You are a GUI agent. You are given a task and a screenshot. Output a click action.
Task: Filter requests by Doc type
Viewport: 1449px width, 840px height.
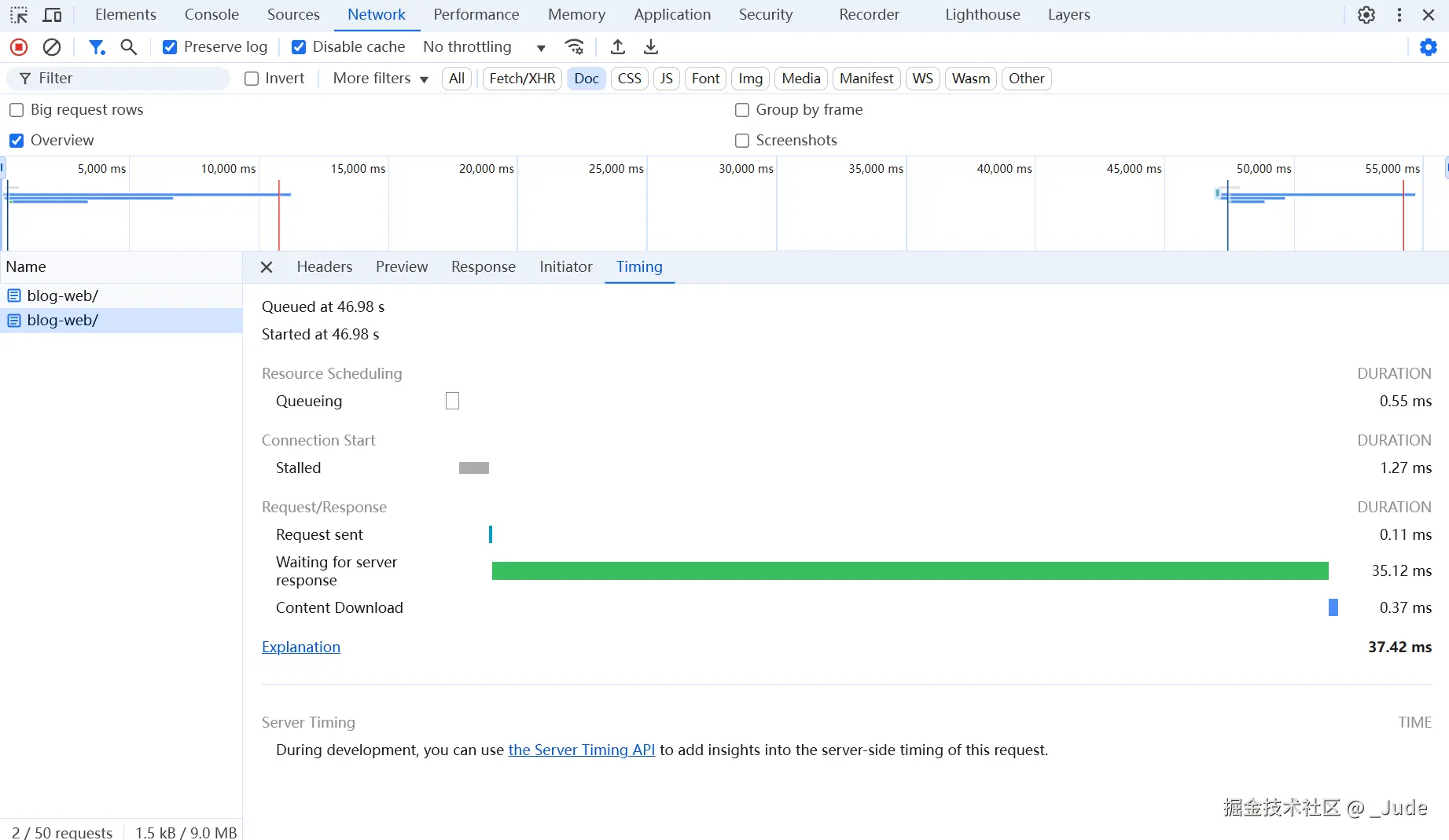point(587,79)
